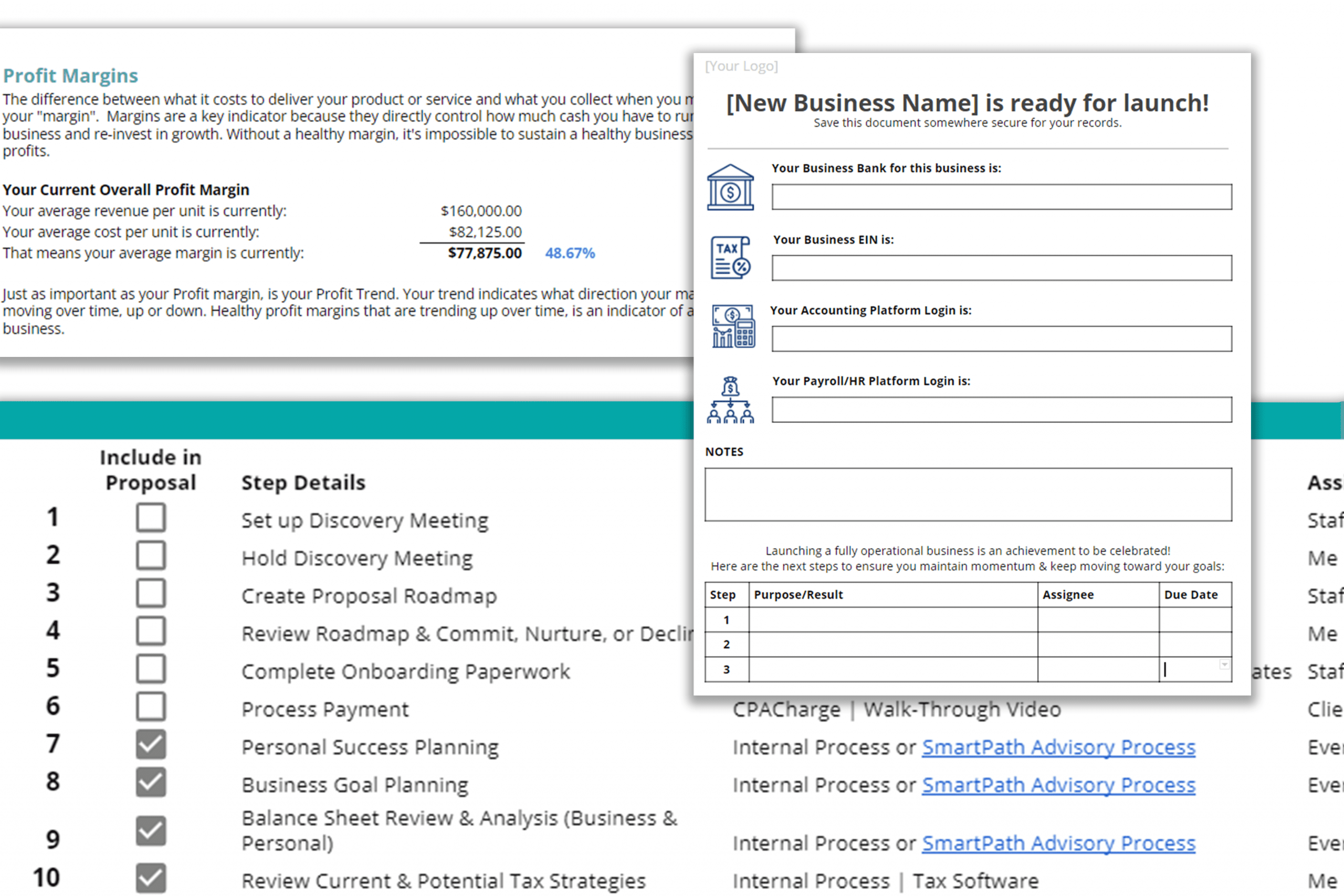The height and width of the screenshot is (896, 1344).
Task: Click the NOTES text area field
Action: 968,493
